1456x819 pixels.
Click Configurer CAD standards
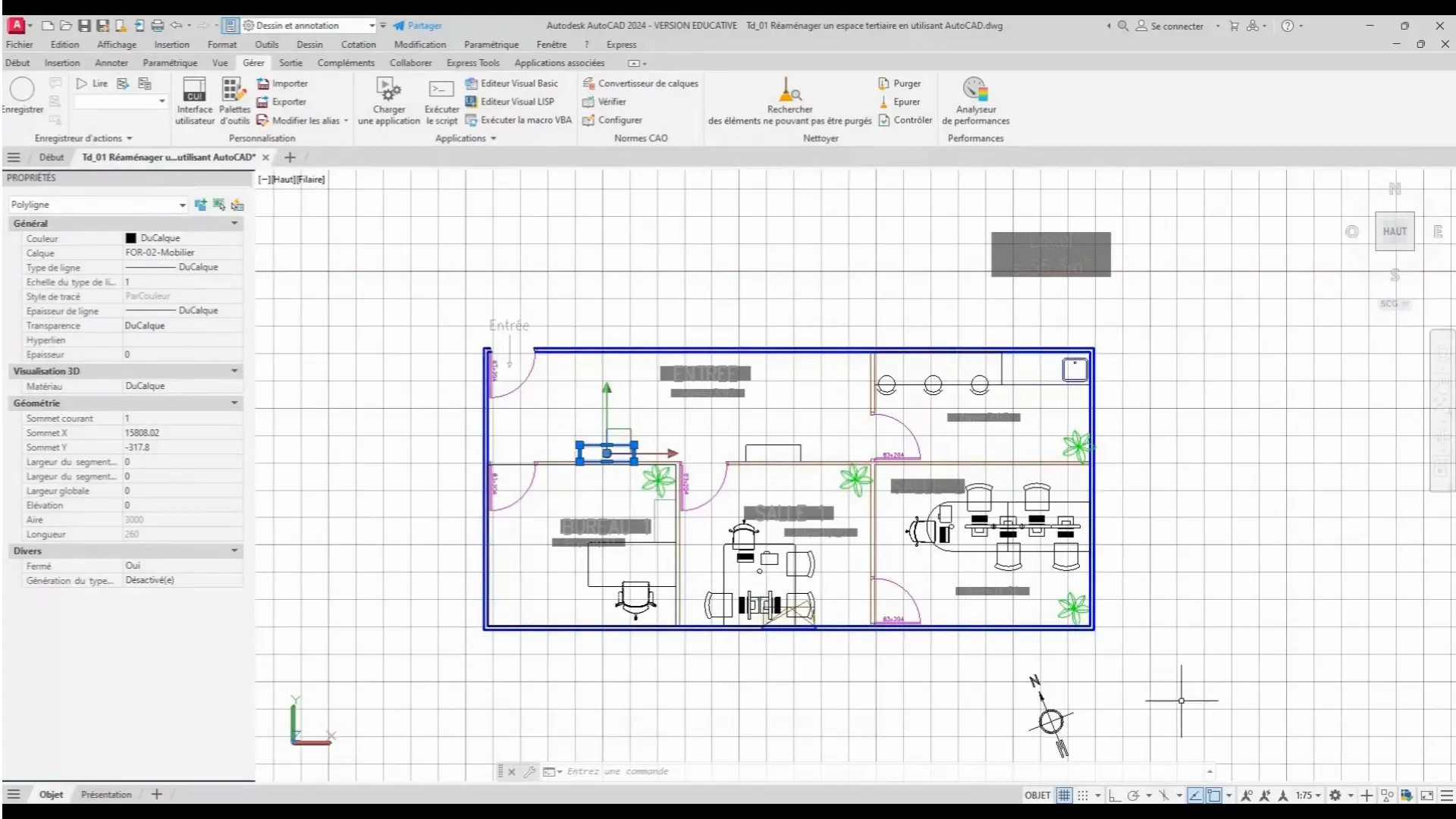pos(612,120)
